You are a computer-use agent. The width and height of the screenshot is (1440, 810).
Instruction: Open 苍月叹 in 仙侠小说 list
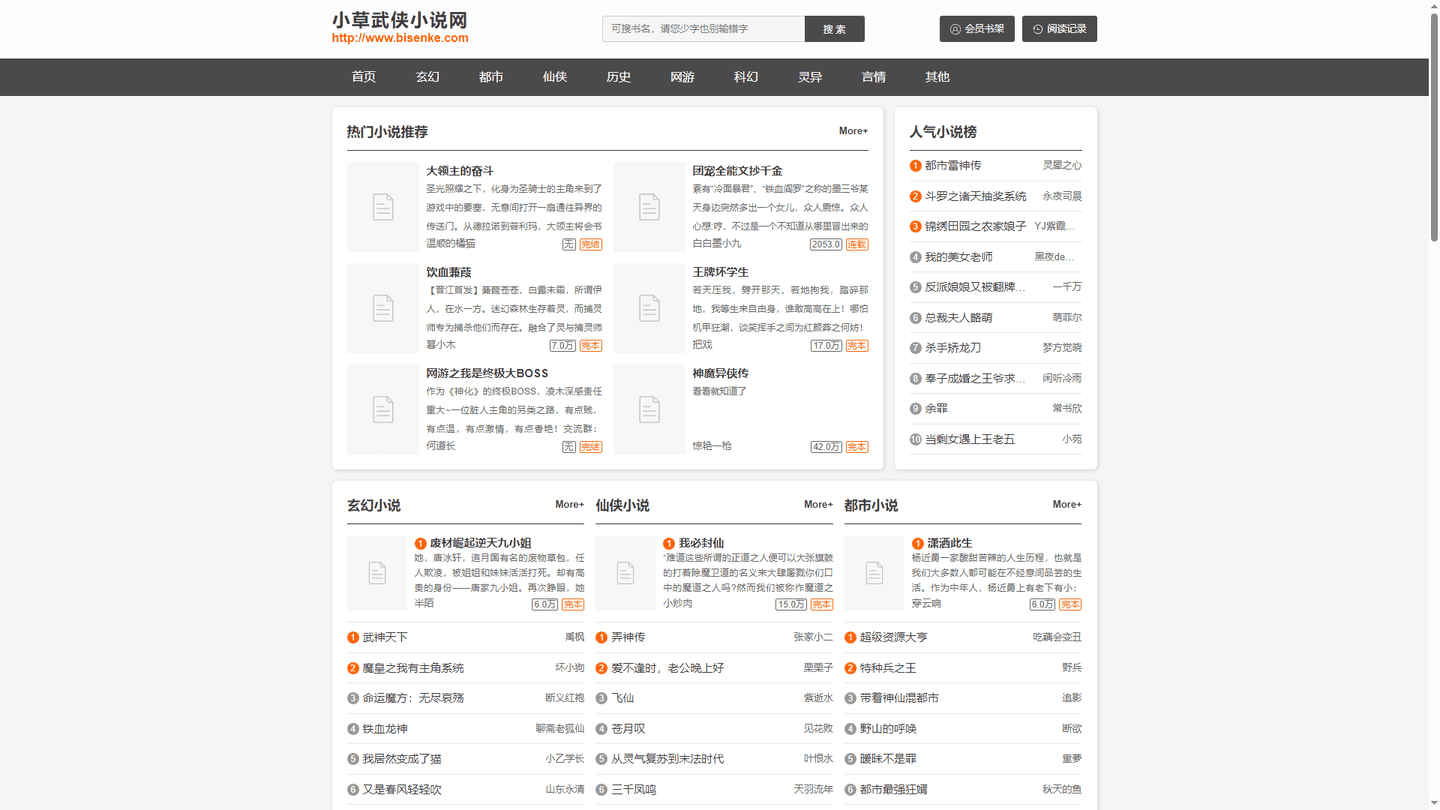pos(628,729)
